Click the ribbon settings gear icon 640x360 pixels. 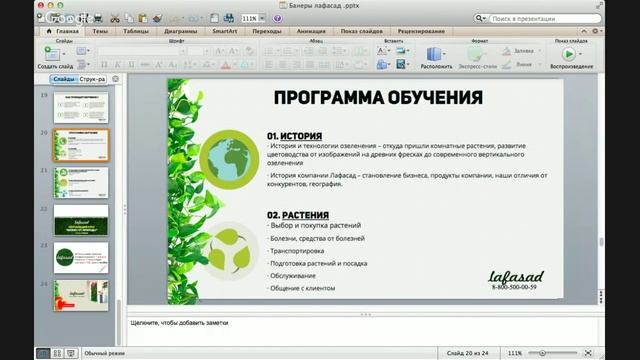click(595, 31)
